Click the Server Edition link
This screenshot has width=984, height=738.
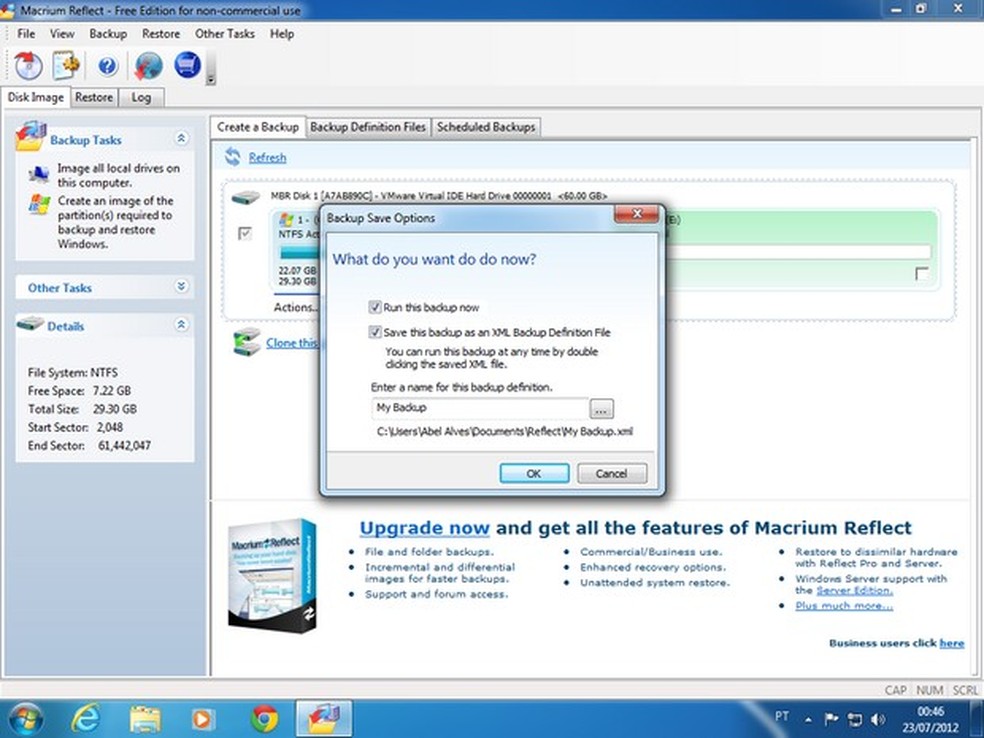[x=854, y=591]
